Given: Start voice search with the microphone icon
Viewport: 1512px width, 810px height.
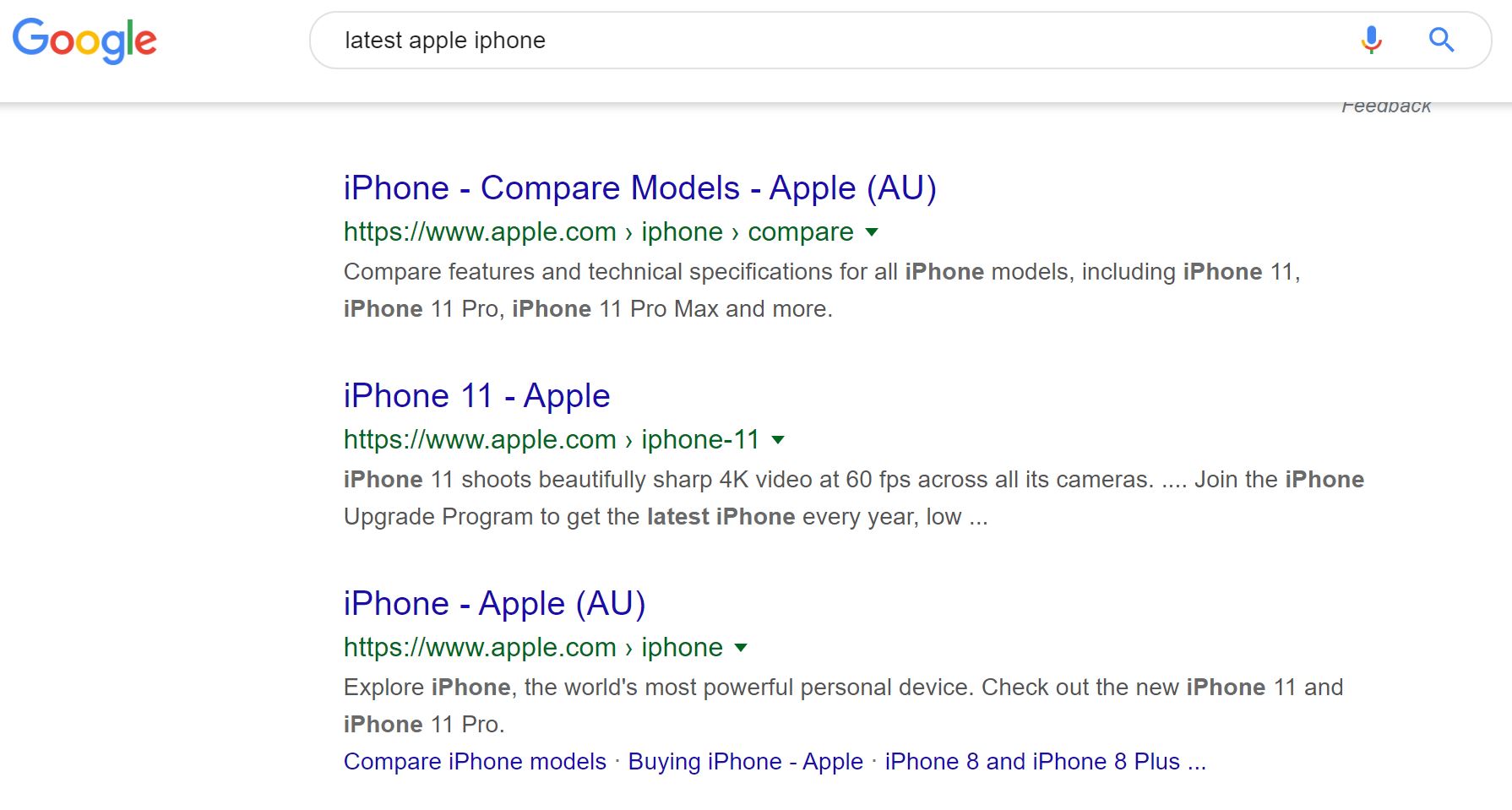Looking at the screenshot, I should point(1371,40).
